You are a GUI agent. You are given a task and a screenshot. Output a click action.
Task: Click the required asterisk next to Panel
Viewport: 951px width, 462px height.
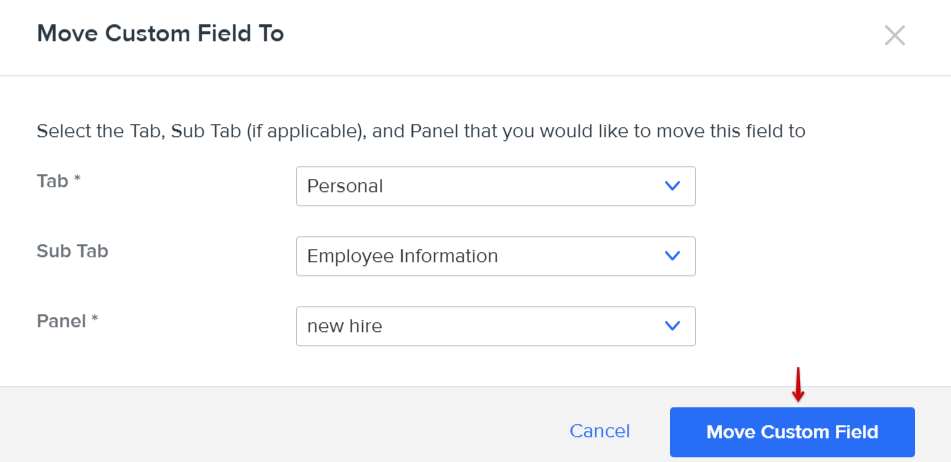click(x=96, y=320)
